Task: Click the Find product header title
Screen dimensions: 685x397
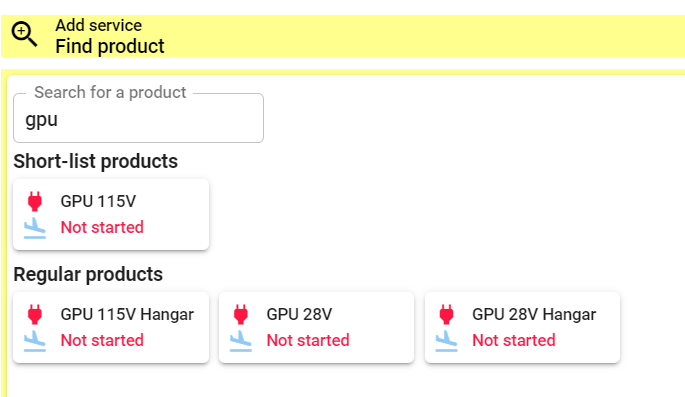Action: (110, 46)
